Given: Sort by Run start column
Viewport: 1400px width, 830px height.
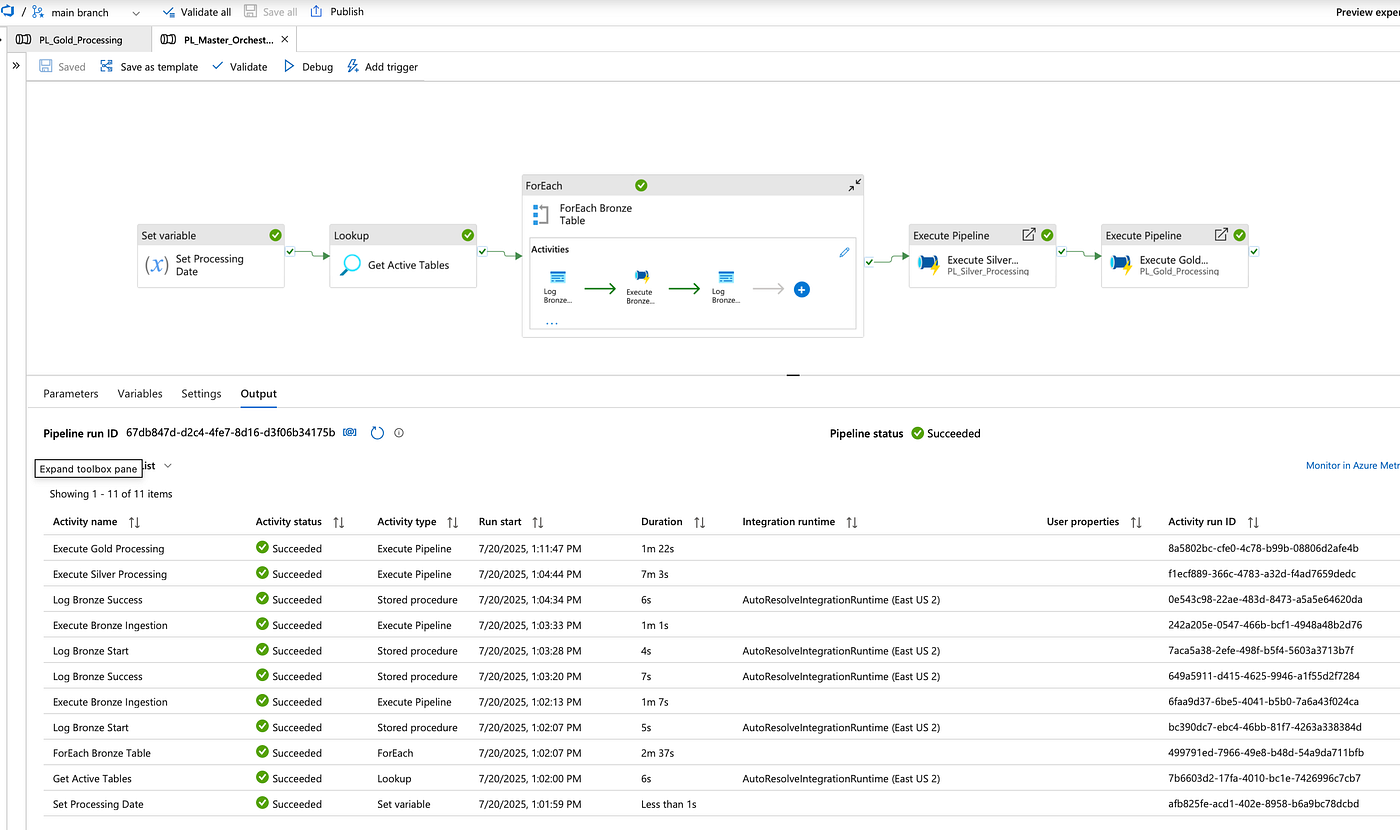Looking at the screenshot, I should click(x=537, y=522).
